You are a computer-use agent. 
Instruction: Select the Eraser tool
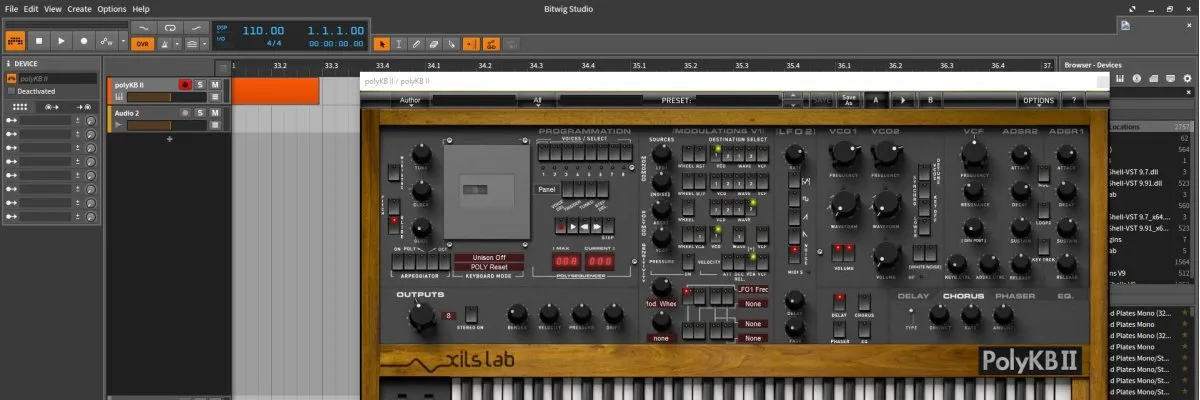click(x=435, y=44)
